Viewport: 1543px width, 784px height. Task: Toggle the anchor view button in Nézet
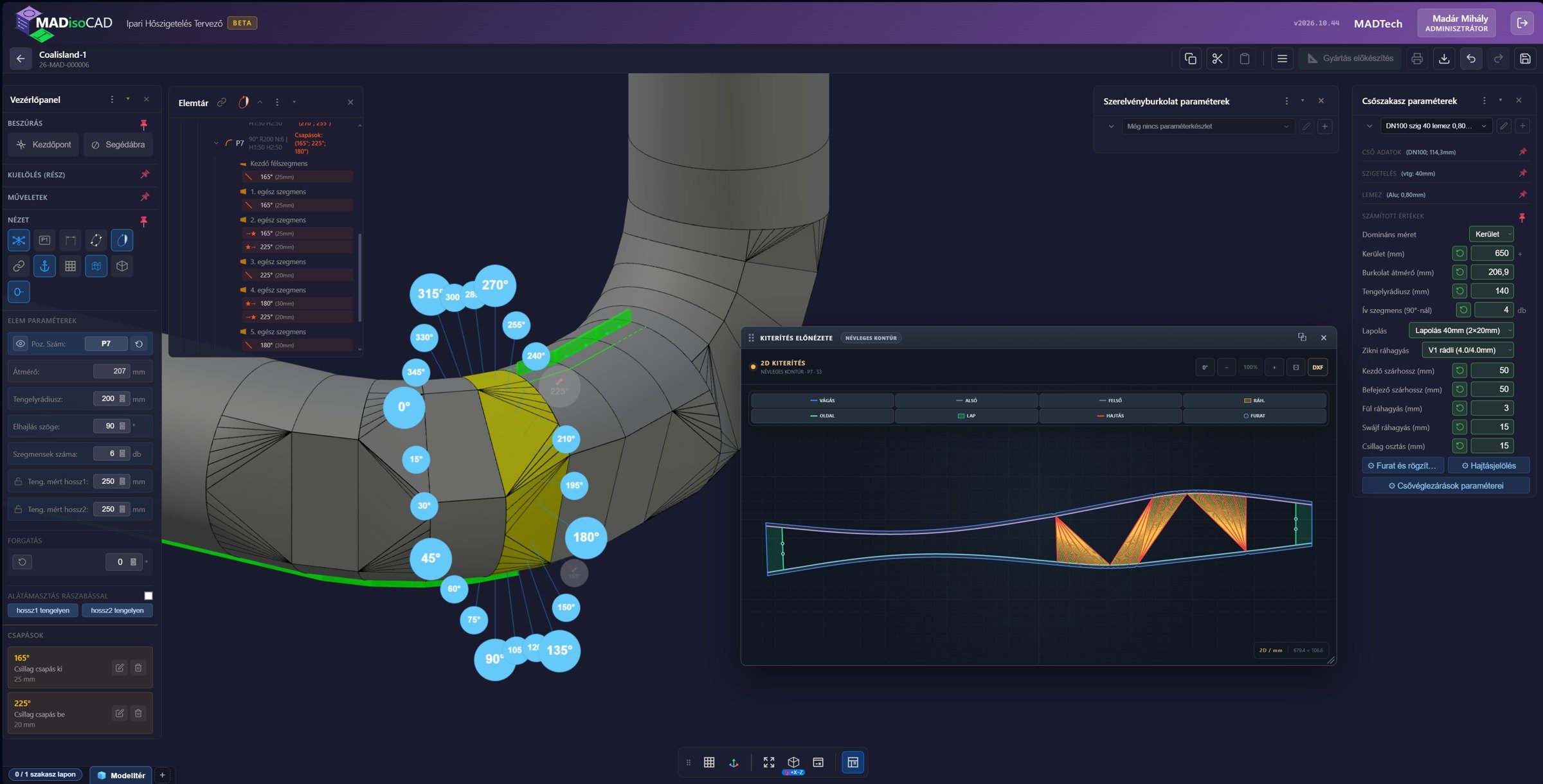(x=44, y=266)
